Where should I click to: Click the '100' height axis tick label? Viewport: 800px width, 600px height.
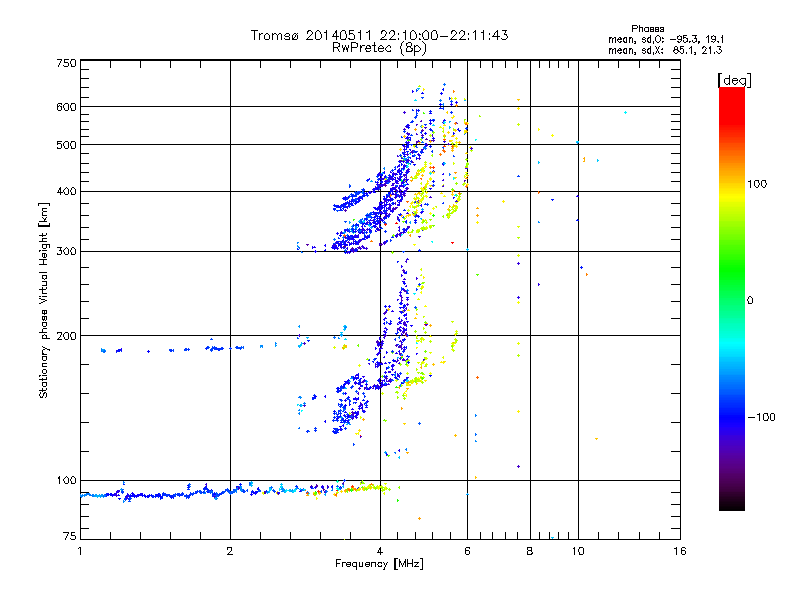click(66, 481)
